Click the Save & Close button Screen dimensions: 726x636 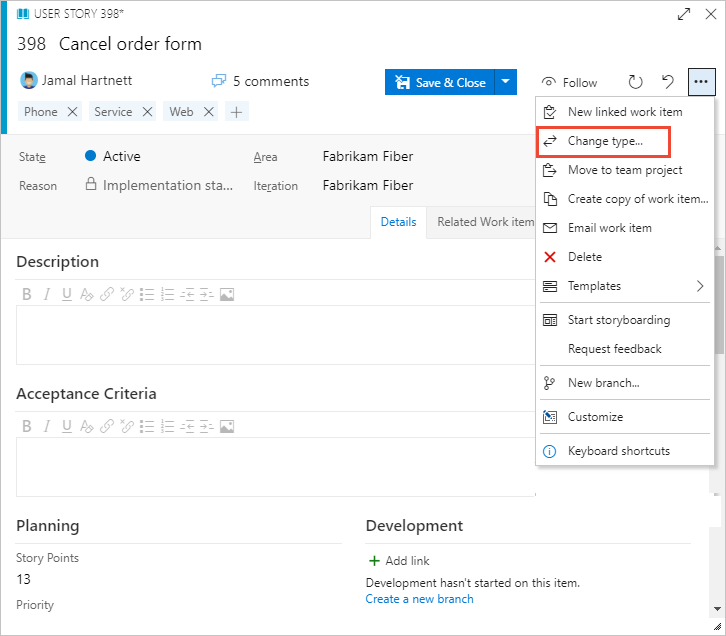440,82
